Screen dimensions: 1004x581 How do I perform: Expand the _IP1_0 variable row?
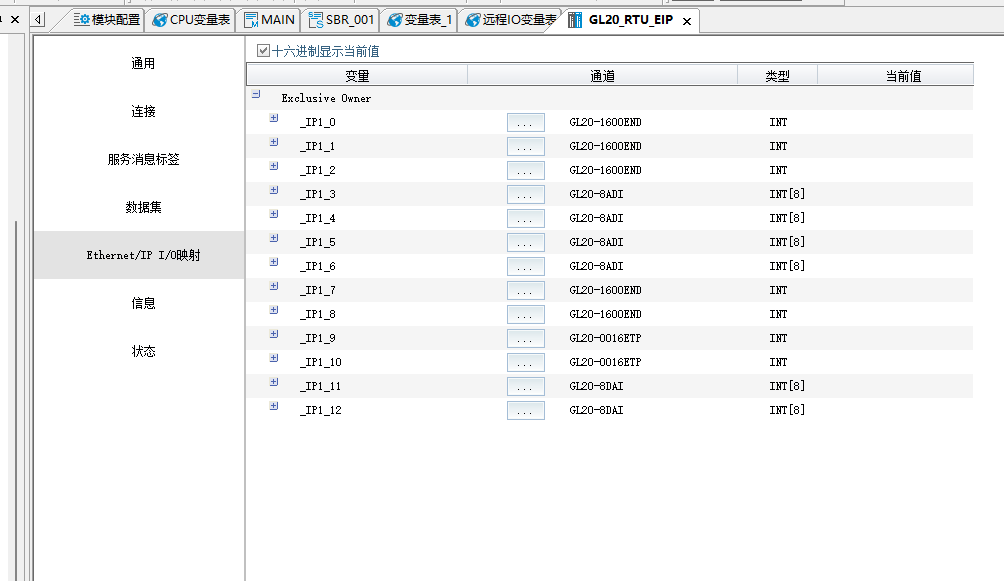pos(273,119)
